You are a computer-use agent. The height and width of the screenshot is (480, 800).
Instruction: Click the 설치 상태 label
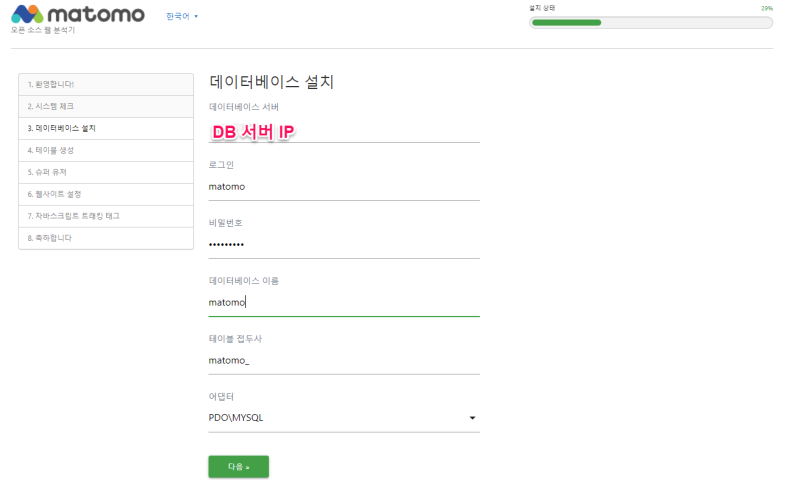point(542,8)
